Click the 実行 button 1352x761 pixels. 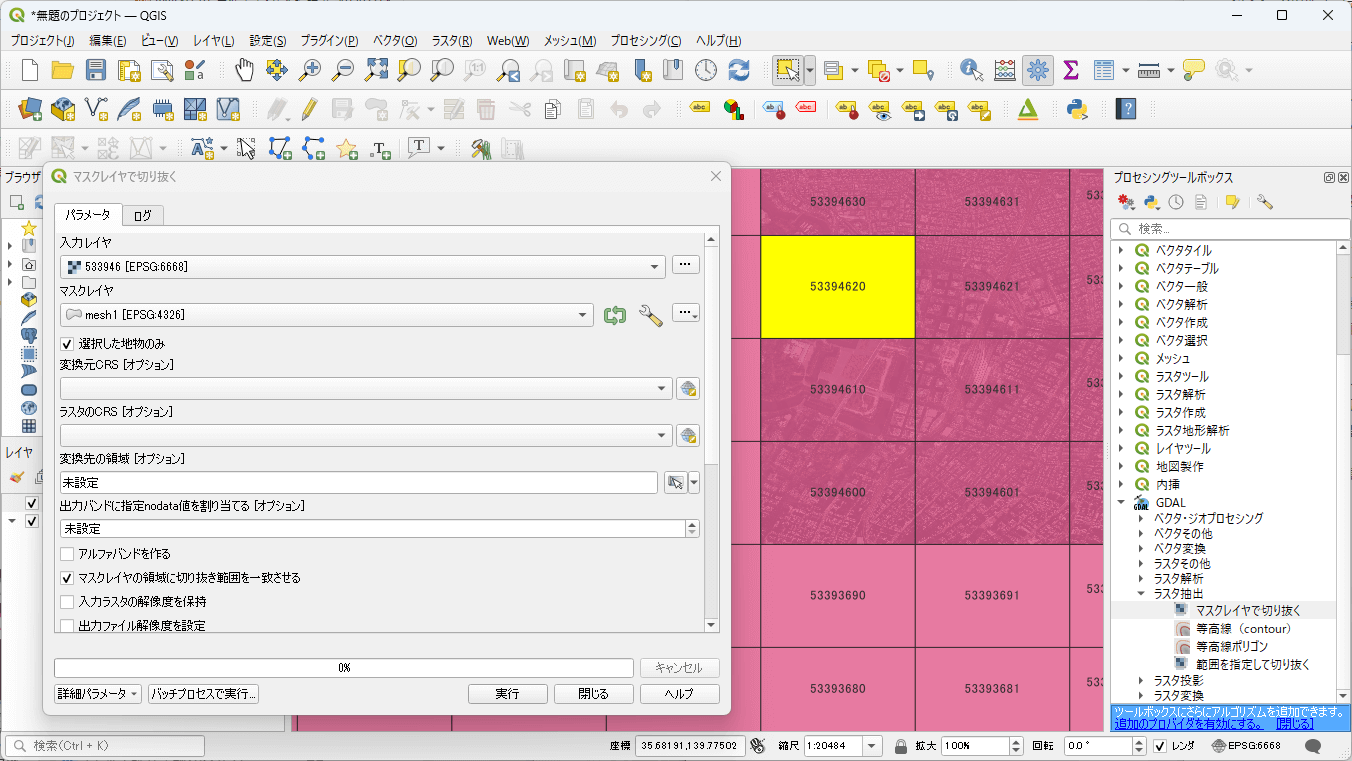tap(507, 694)
